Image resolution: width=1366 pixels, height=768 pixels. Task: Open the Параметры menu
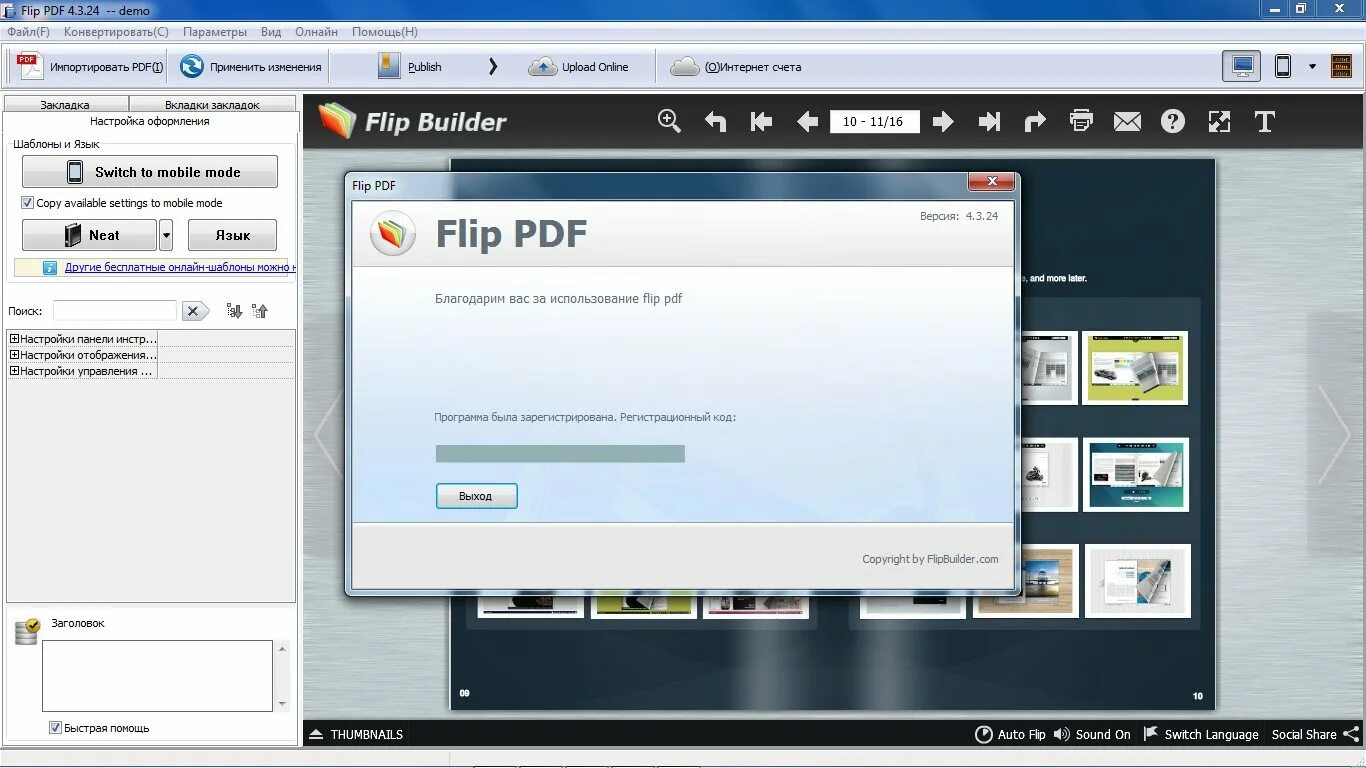coord(215,32)
